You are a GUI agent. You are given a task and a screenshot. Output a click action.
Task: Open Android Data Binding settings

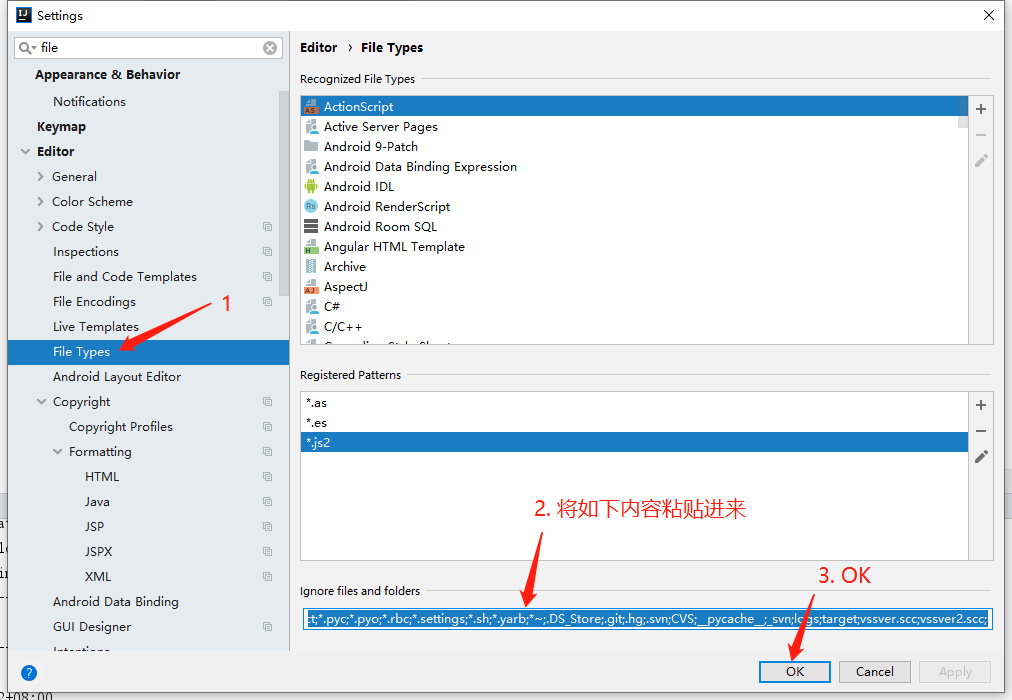[x=116, y=602]
